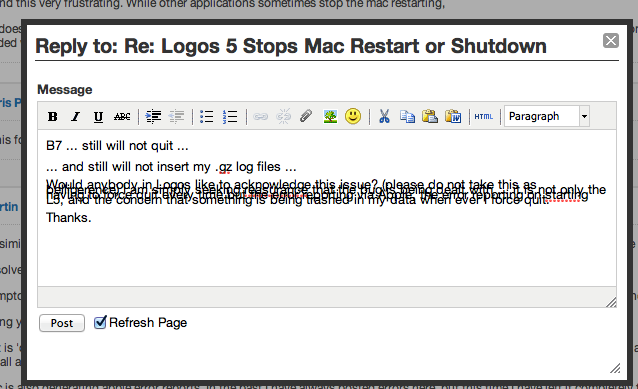This screenshot has width=638, height=389.
Task: Attach a file with the paperclip icon
Action: point(306,116)
